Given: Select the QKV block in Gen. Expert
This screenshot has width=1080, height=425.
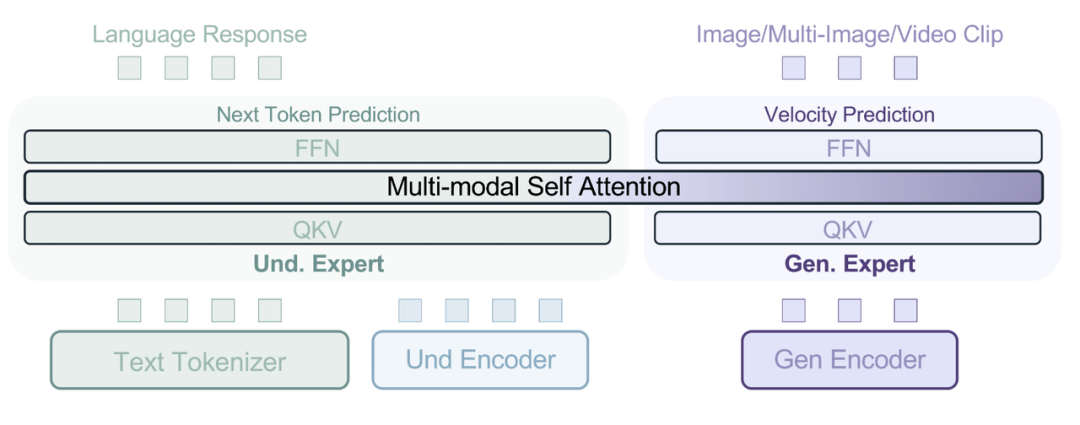Looking at the screenshot, I should coord(849,228).
